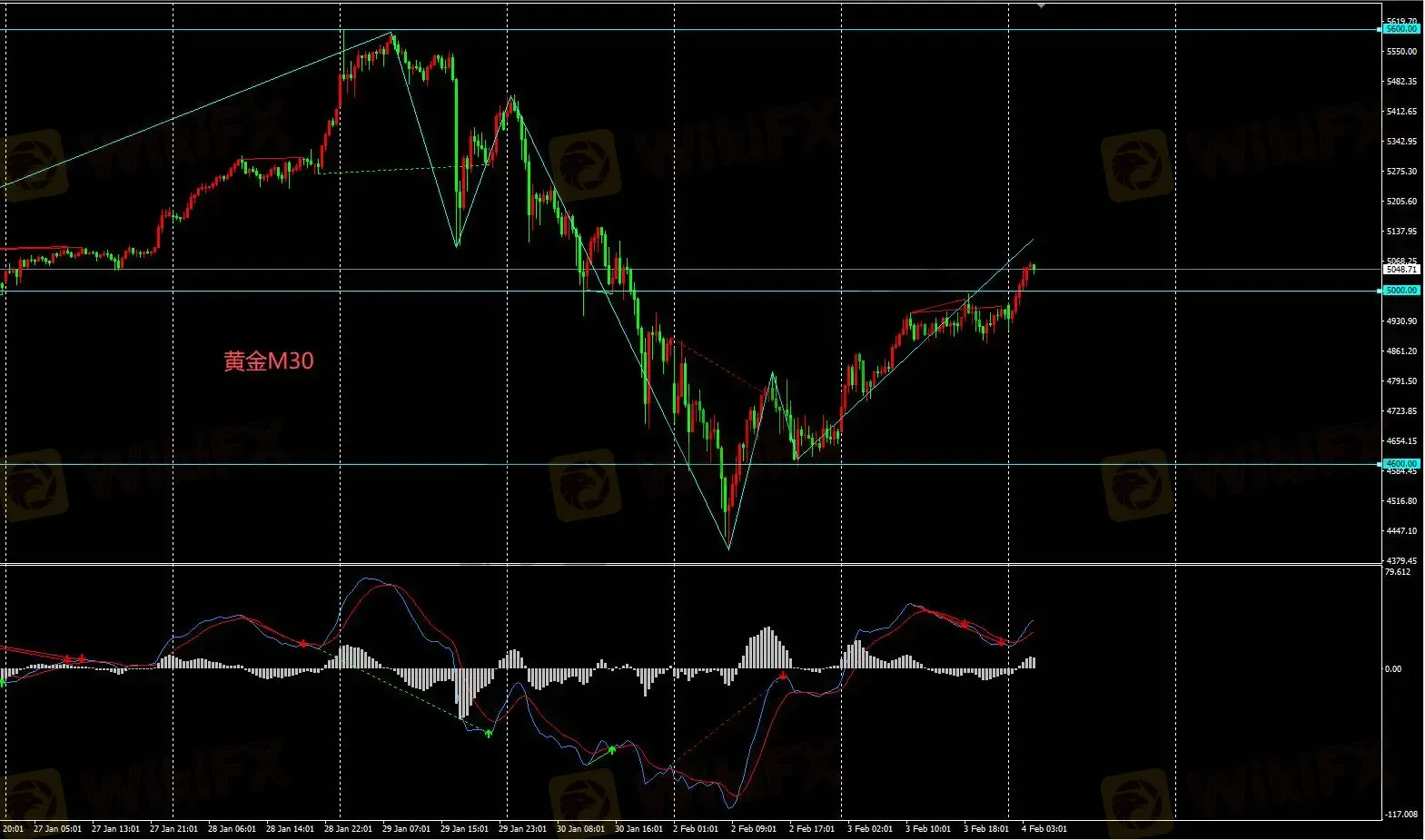Click the indicator scale value 79.612
1425x840 pixels.
[x=1398, y=572]
